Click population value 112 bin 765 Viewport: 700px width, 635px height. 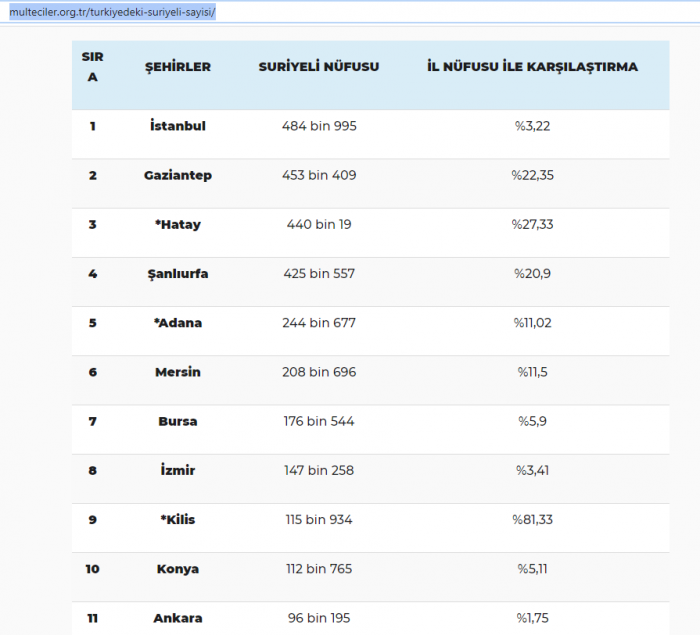[319, 568]
